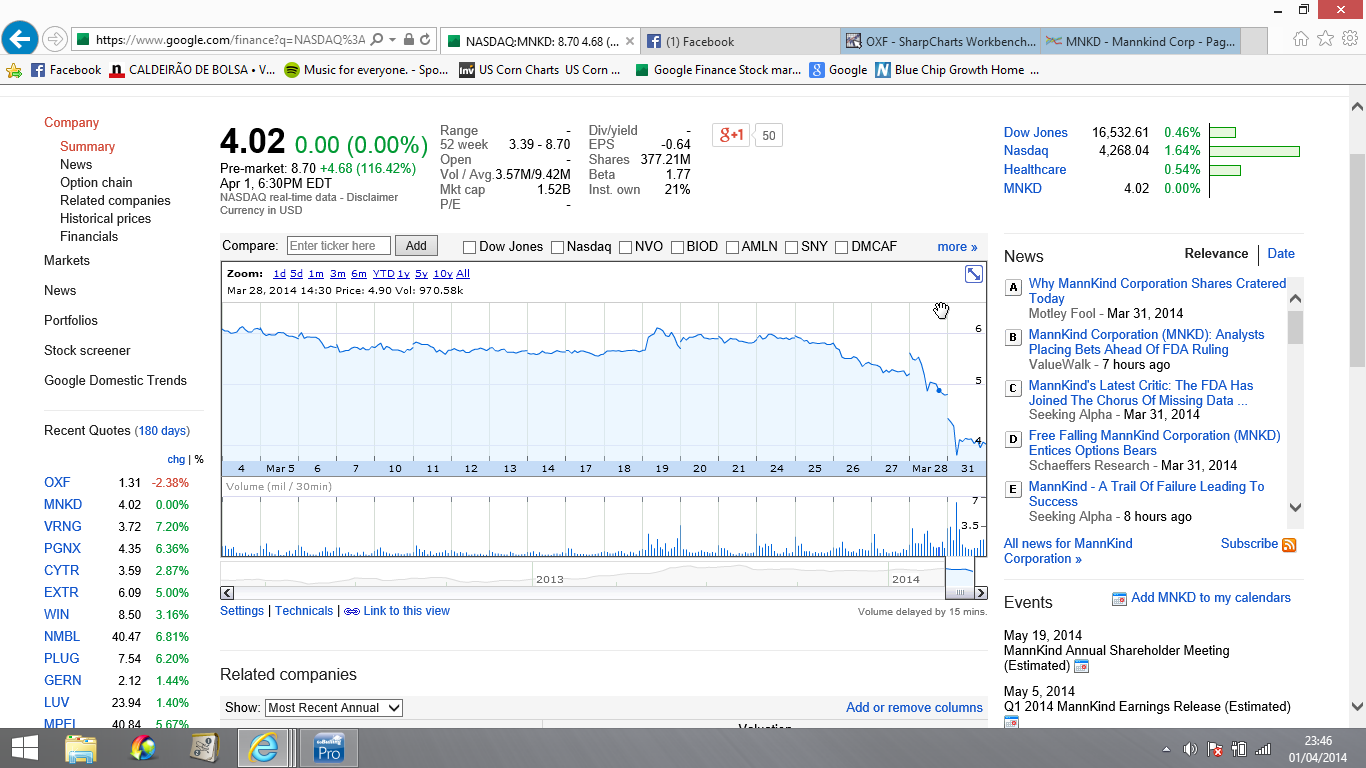Click the chart timeline left scroll arrow
This screenshot has width=1366, height=768.
(227, 593)
